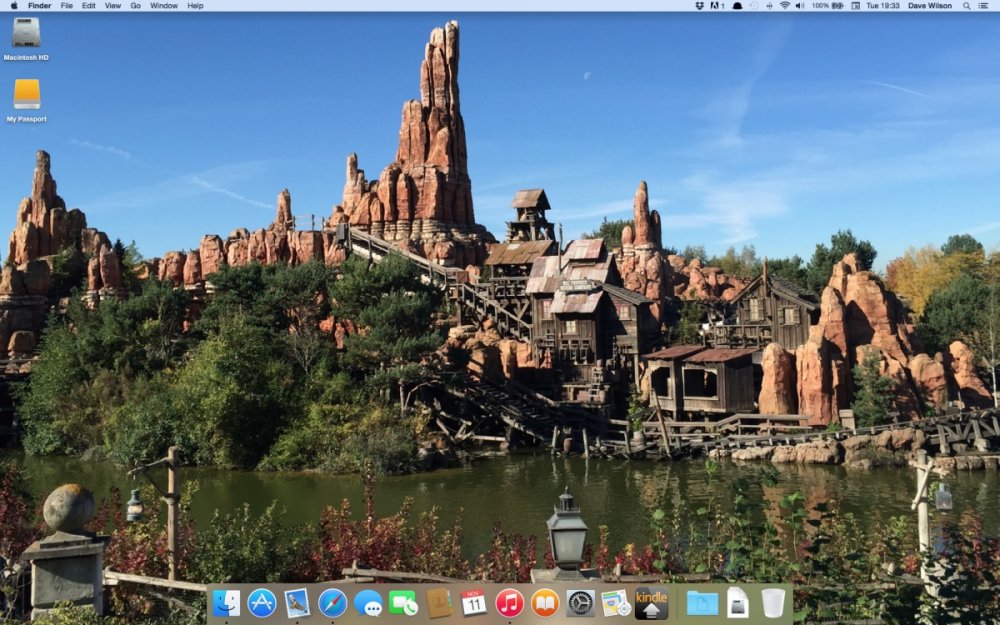
Task: Launch FaceTime from the dock
Action: tap(403, 603)
